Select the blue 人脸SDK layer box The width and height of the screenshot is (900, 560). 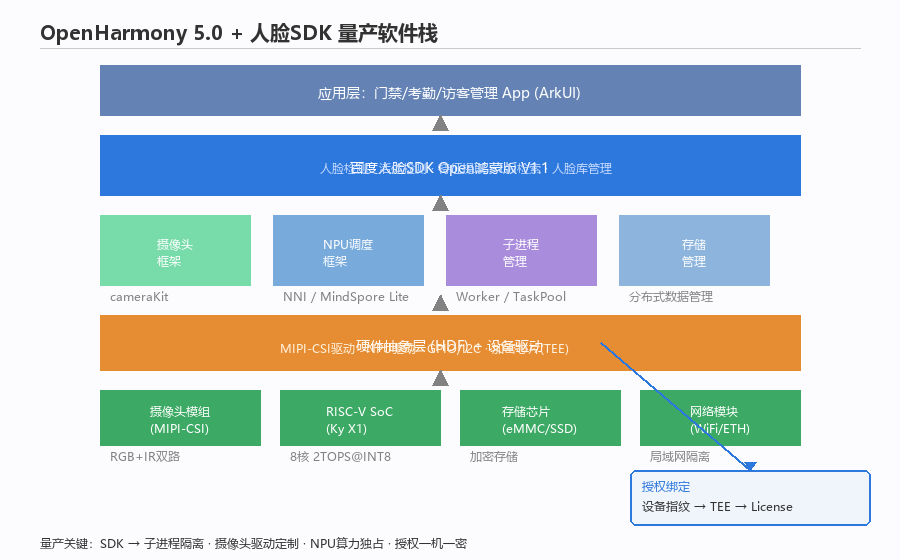point(450,165)
